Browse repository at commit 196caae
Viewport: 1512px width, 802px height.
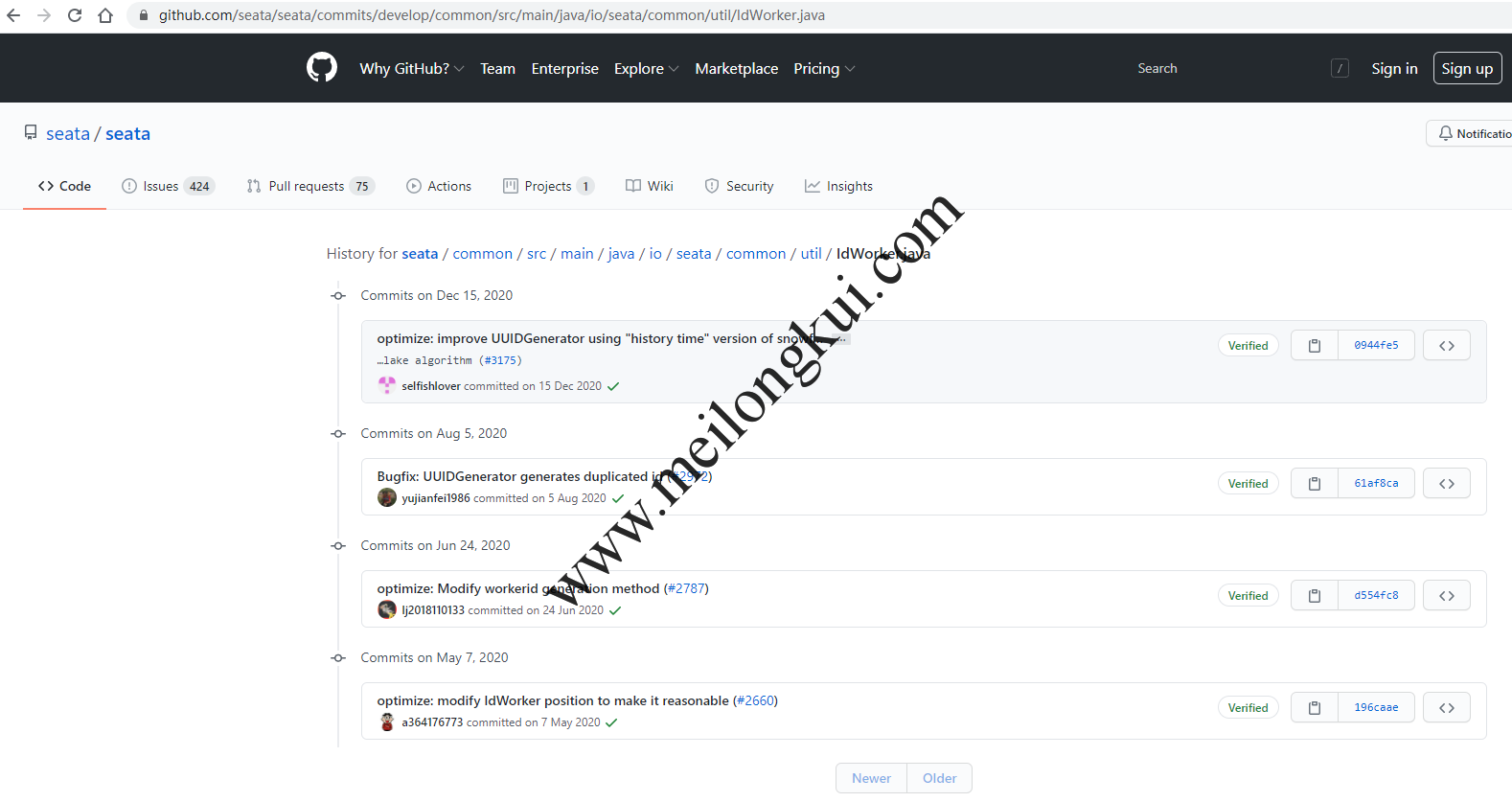[x=1446, y=708]
